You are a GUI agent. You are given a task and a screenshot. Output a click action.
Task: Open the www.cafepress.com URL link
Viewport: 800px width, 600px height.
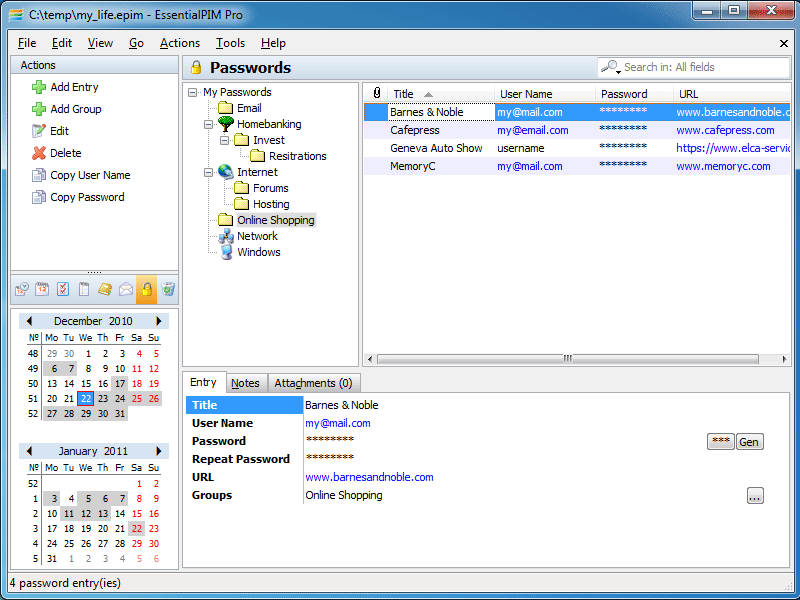click(725, 130)
